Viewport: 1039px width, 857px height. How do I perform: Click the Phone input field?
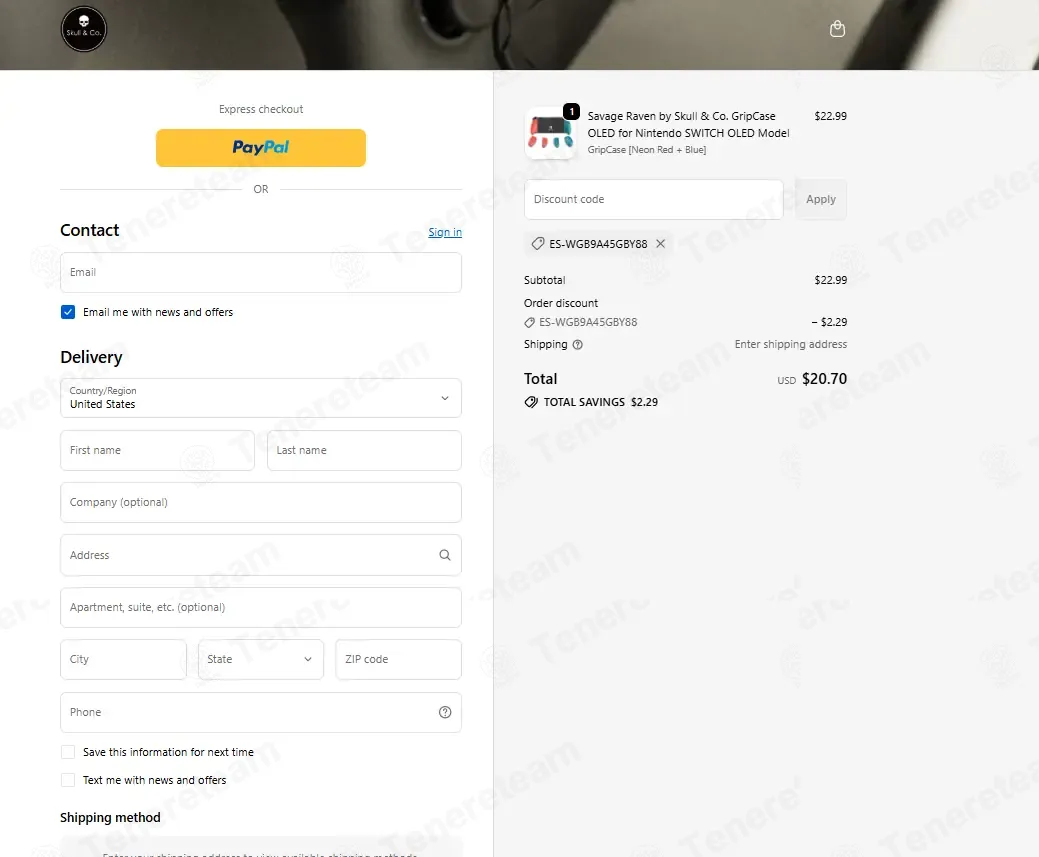pyautogui.click(x=260, y=713)
